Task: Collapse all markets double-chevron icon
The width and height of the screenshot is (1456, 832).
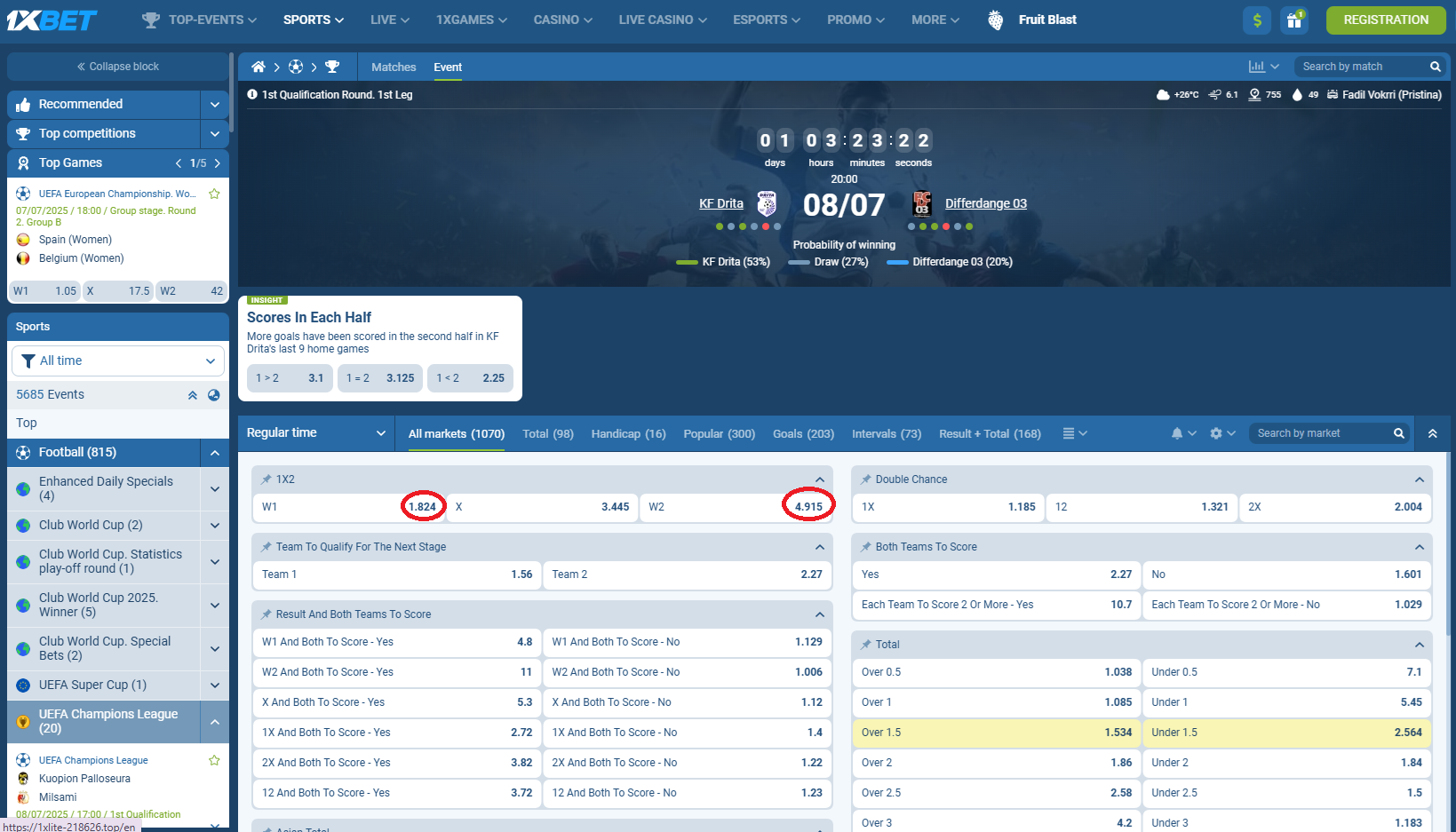Action: [x=1433, y=433]
